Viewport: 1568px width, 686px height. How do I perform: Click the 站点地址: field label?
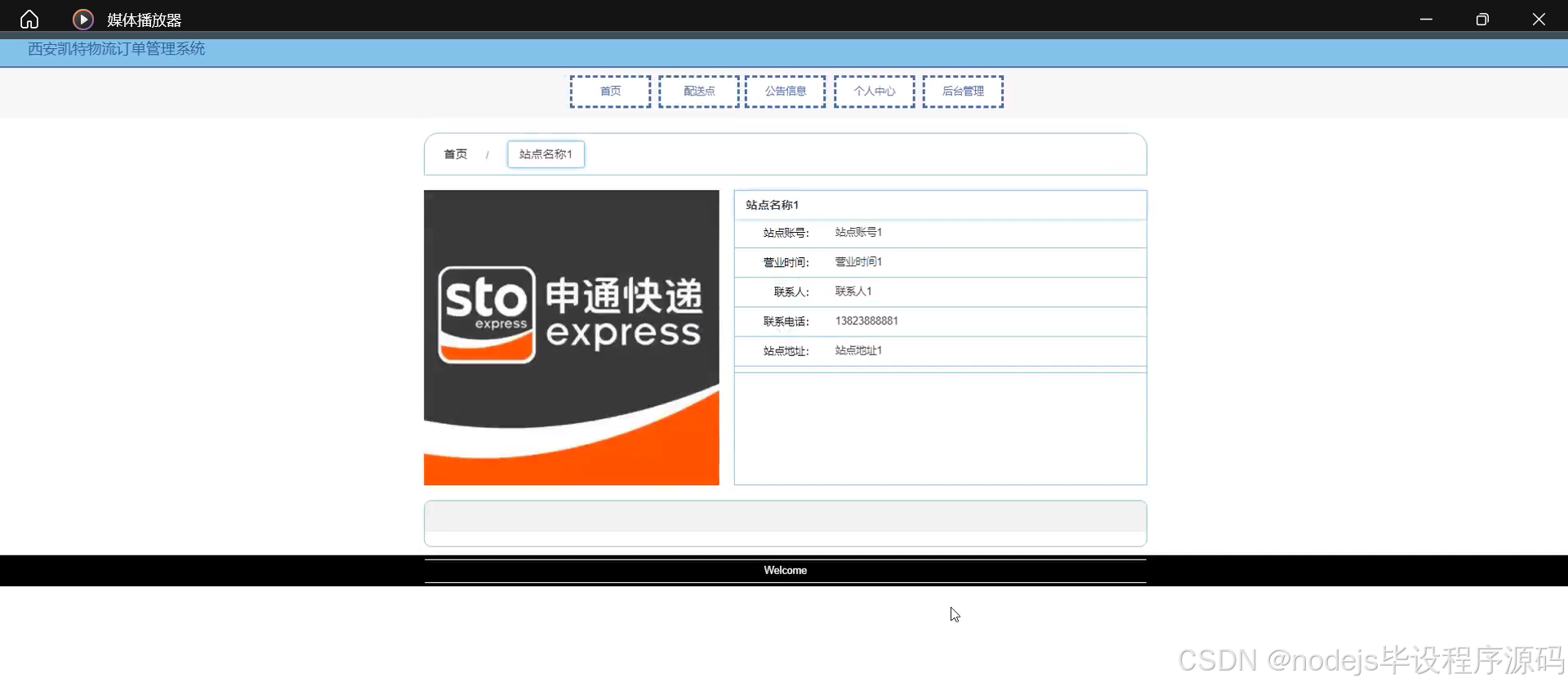click(786, 351)
